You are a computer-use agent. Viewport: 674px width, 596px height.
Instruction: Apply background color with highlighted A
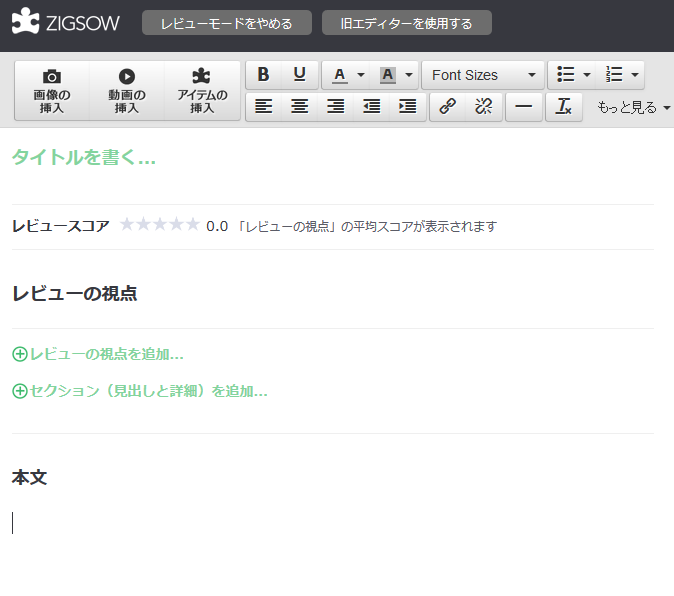[388, 75]
